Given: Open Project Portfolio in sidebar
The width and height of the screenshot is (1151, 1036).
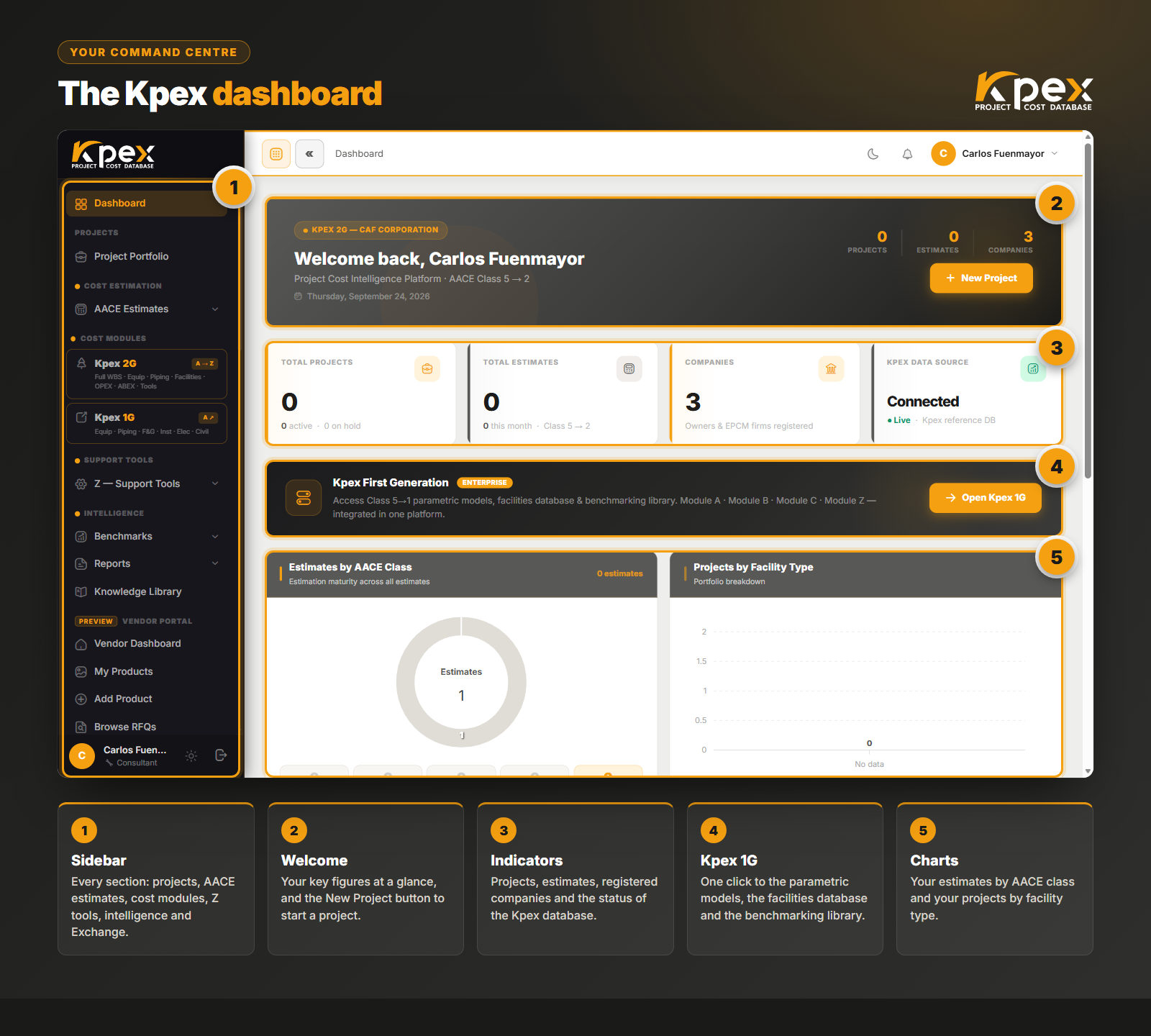Looking at the screenshot, I should (x=147, y=257).
